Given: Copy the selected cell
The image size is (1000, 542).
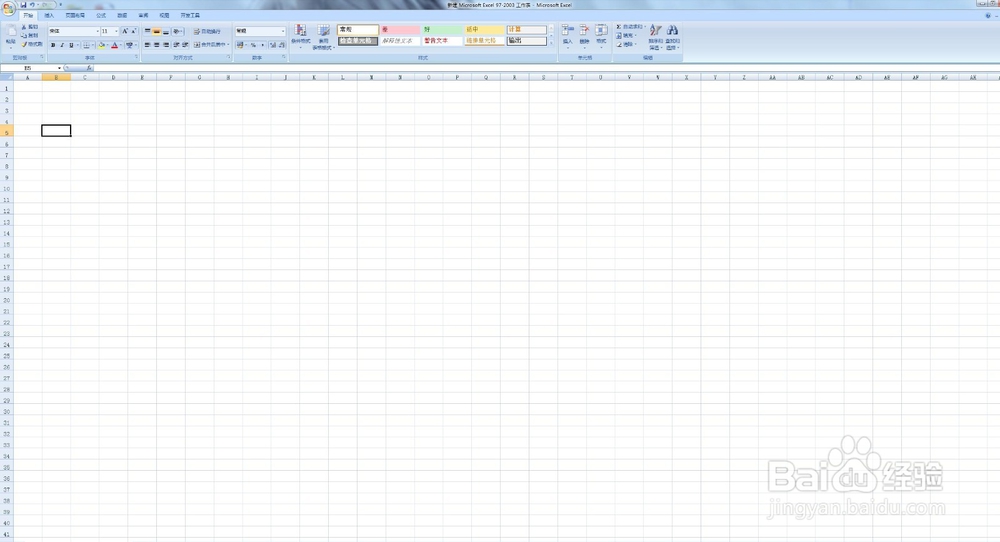Looking at the screenshot, I should tap(29, 36).
